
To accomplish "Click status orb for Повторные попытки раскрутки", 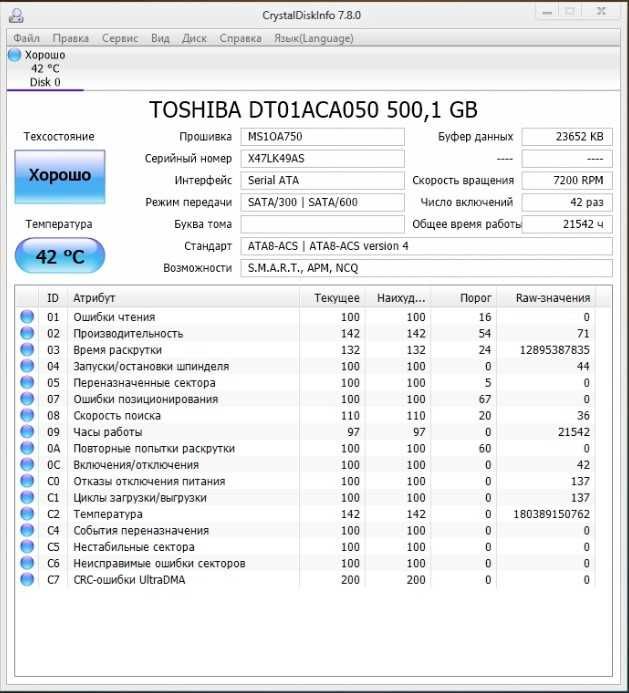I will 27,448.
